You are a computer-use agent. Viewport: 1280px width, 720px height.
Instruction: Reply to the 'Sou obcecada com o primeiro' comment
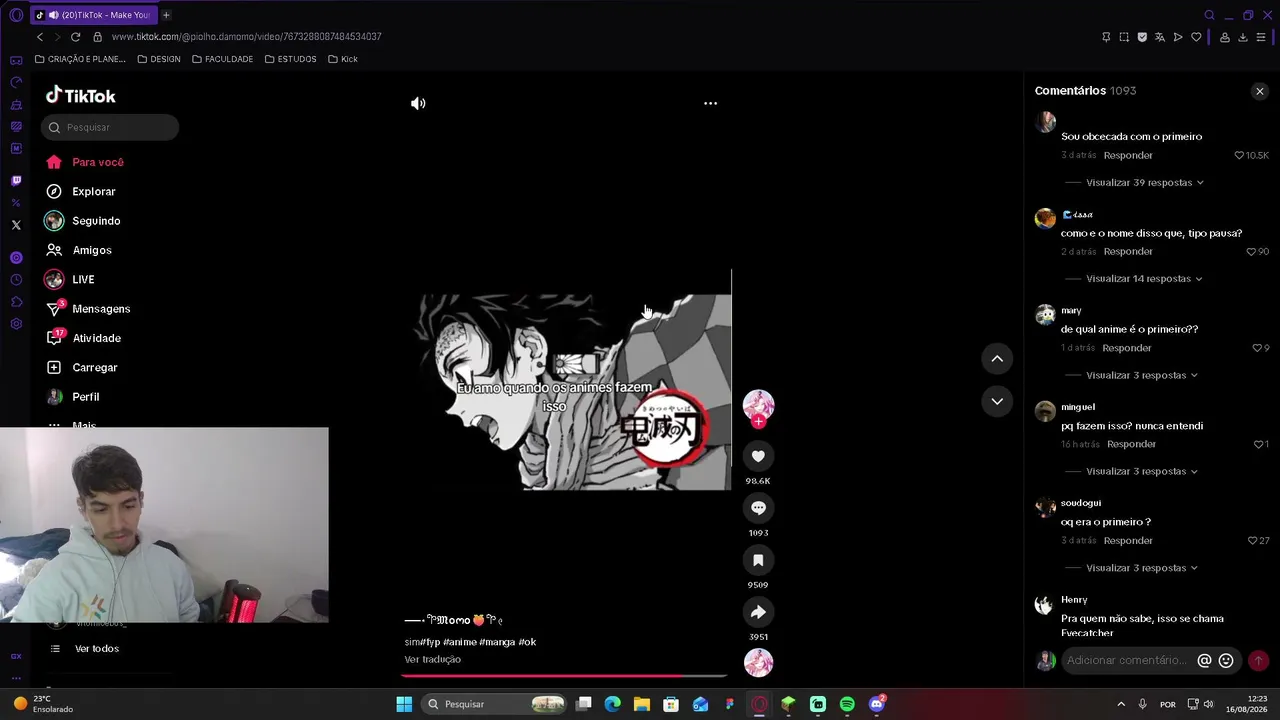click(1128, 155)
